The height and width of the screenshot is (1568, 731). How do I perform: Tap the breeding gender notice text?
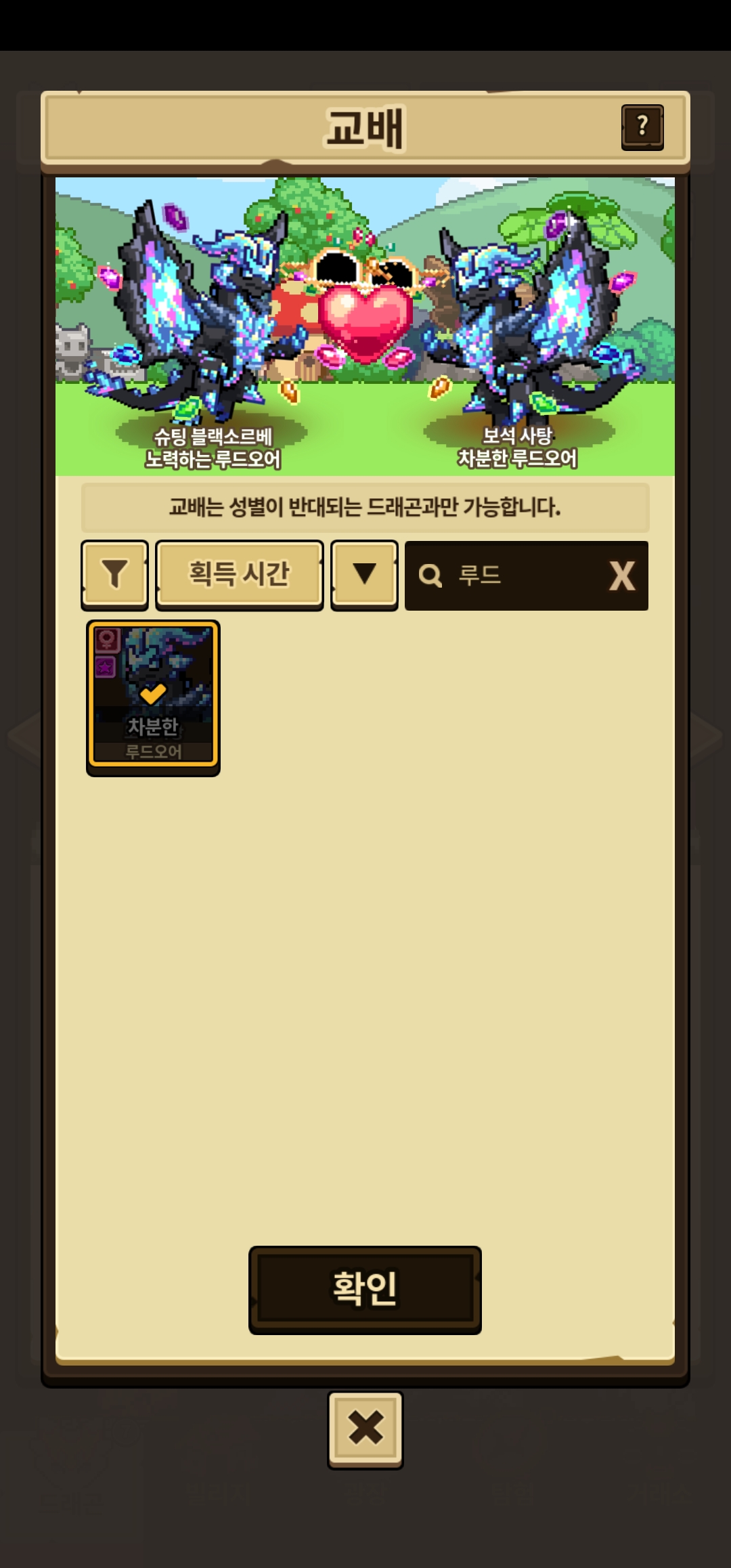pos(365,507)
